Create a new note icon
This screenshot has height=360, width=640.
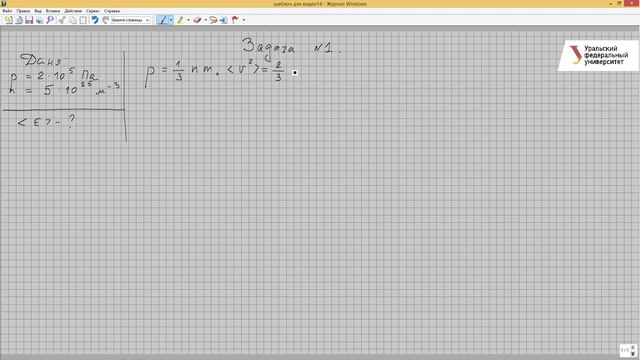click(x=8, y=20)
